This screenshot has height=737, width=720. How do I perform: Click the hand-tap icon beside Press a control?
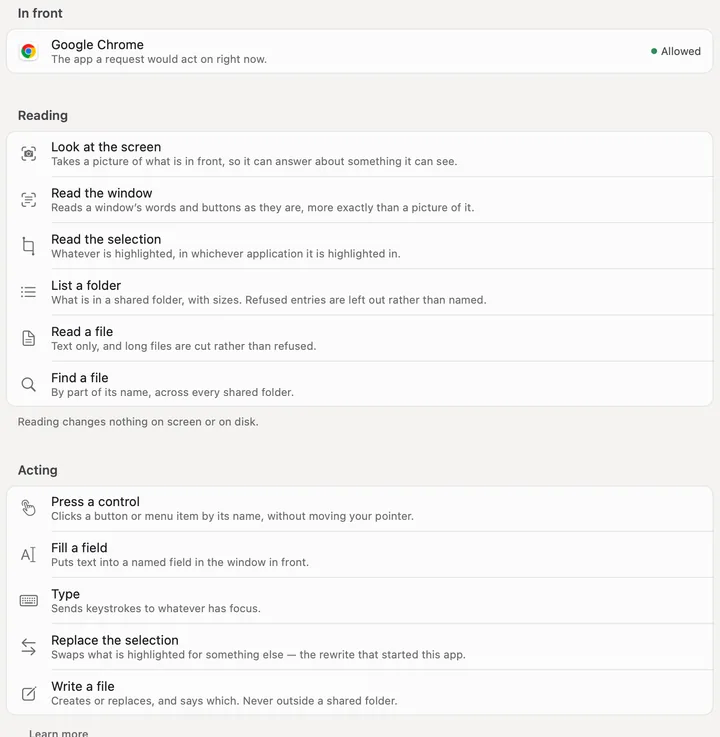point(29,508)
